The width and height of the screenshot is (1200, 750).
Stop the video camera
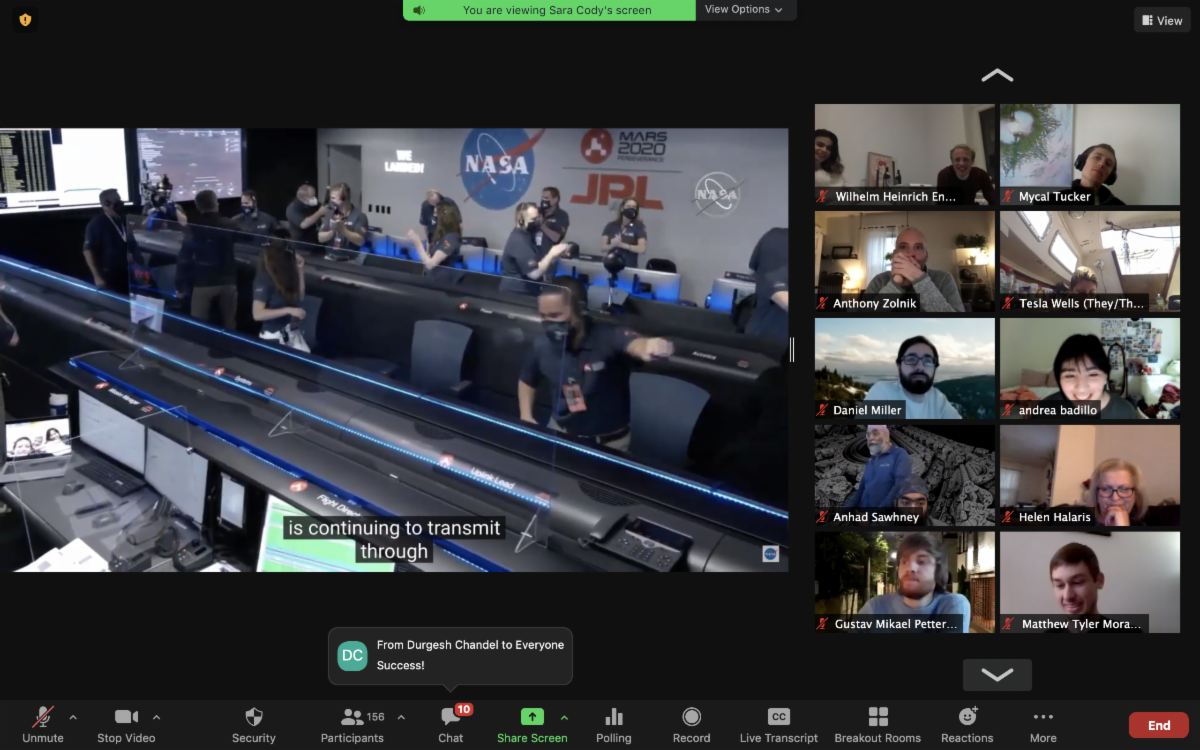pos(126,717)
